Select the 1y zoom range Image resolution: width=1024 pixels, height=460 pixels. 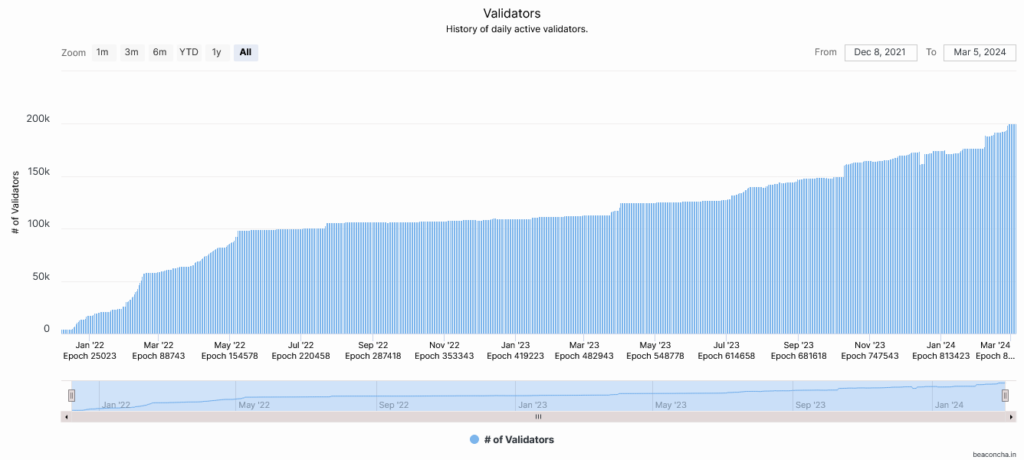(x=217, y=52)
